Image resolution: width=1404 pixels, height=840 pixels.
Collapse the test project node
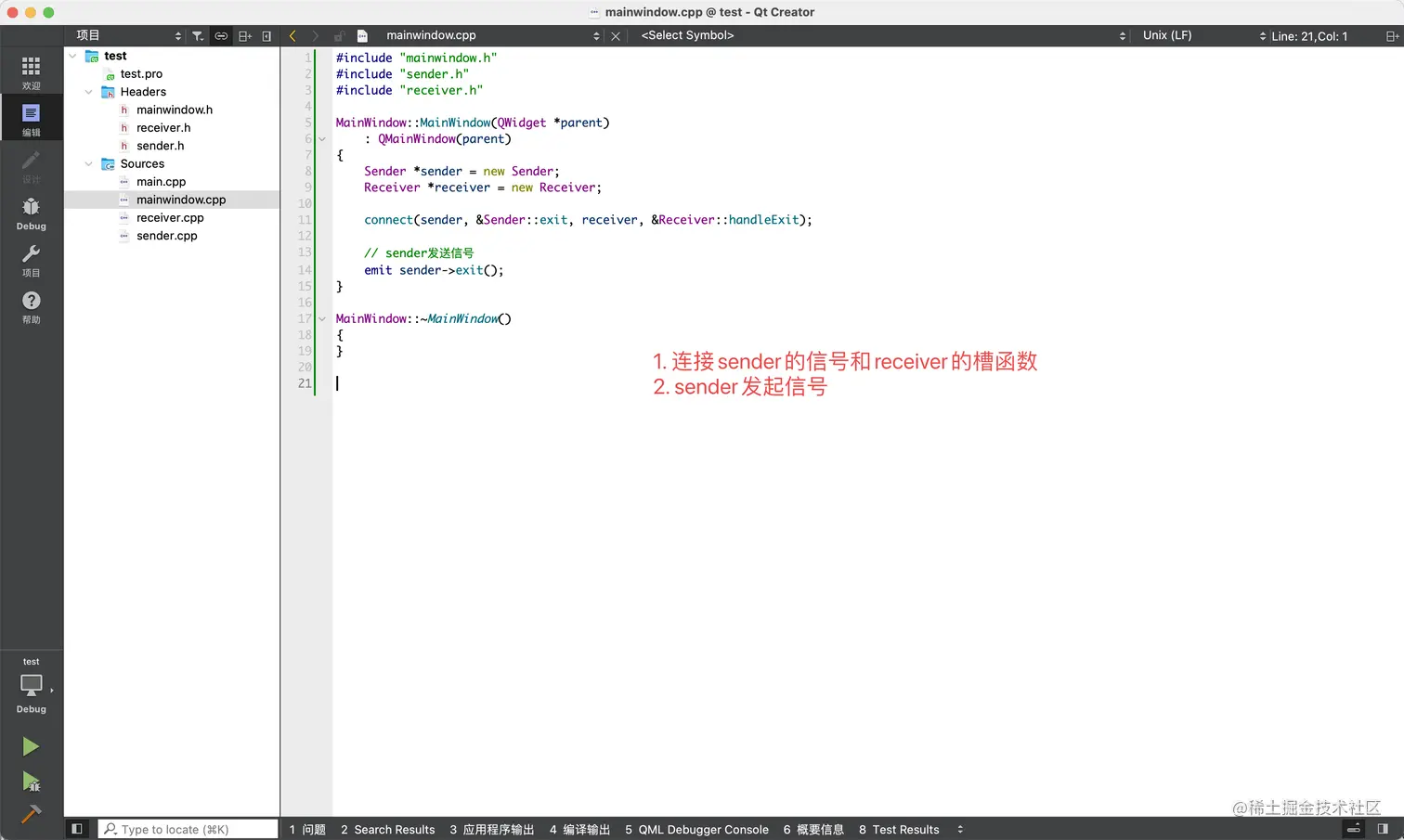tap(72, 56)
